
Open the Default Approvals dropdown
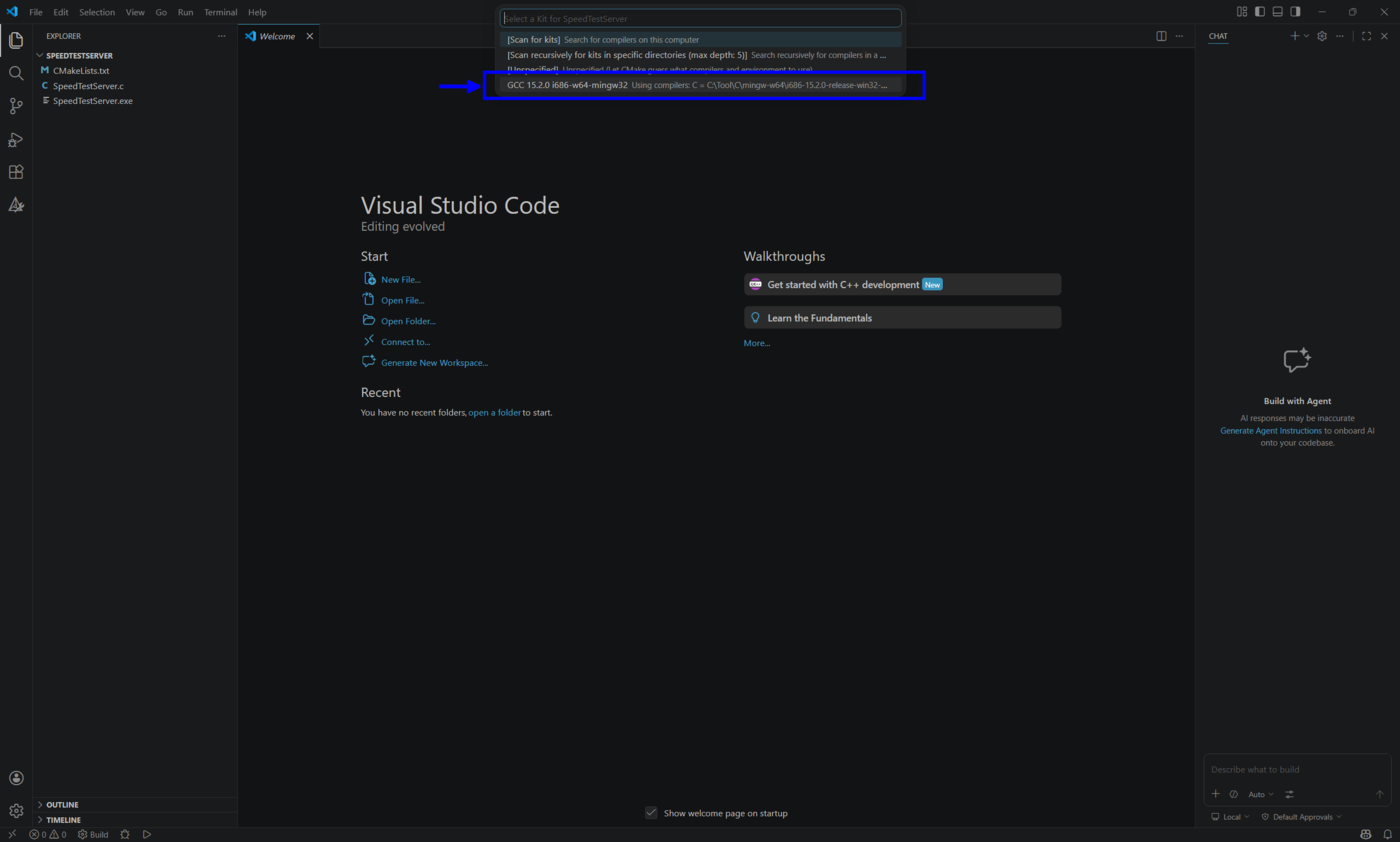click(x=1300, y=816)
